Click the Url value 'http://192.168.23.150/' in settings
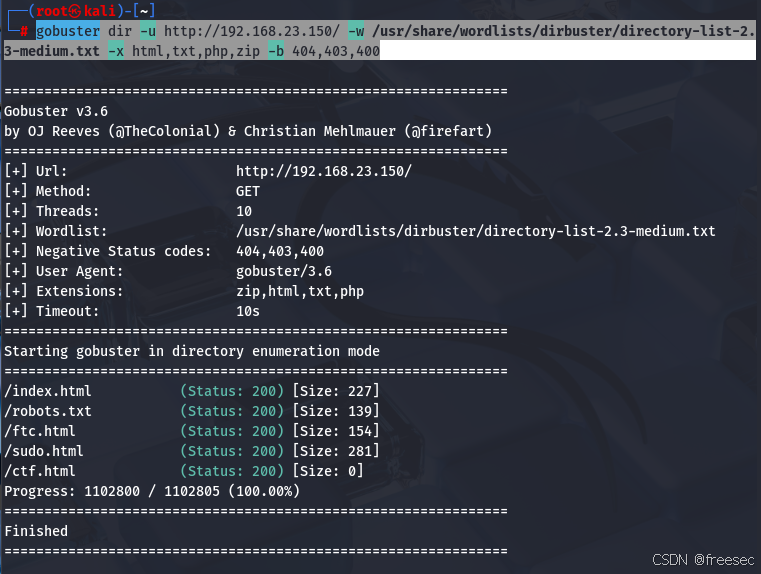 coord(324,171)
